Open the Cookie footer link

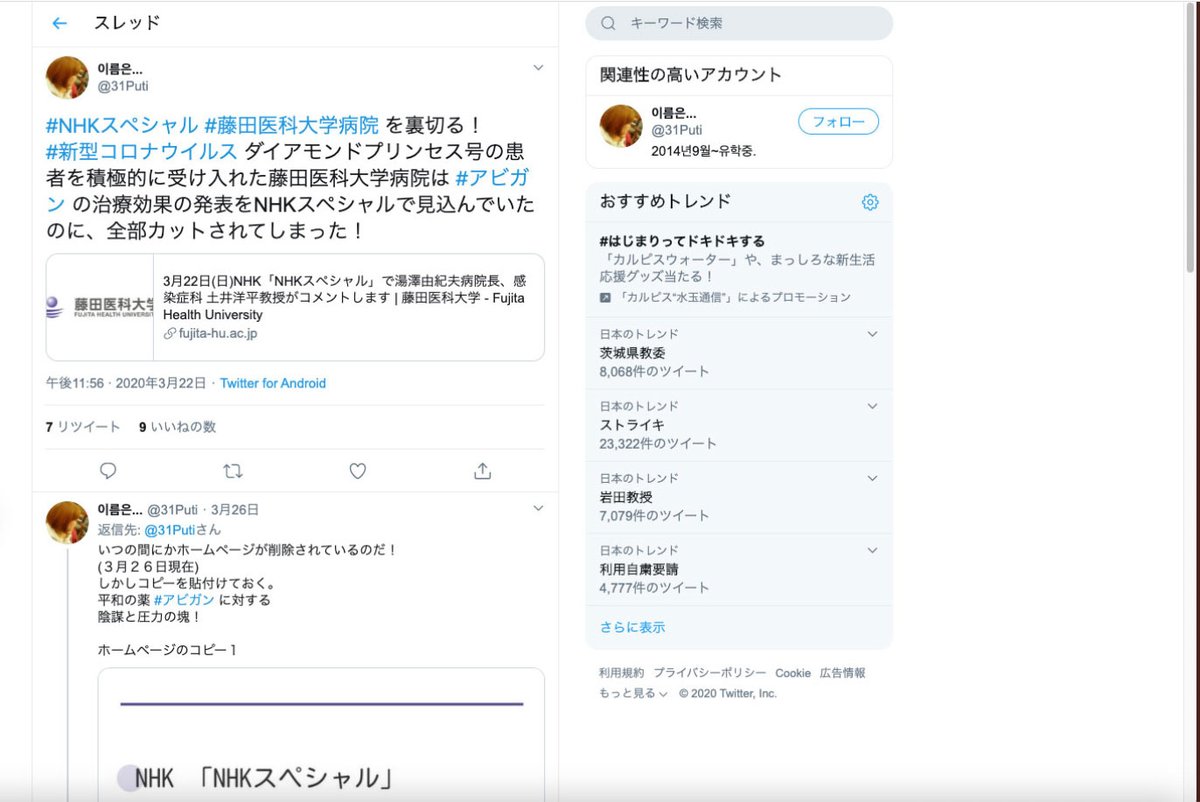793,673
